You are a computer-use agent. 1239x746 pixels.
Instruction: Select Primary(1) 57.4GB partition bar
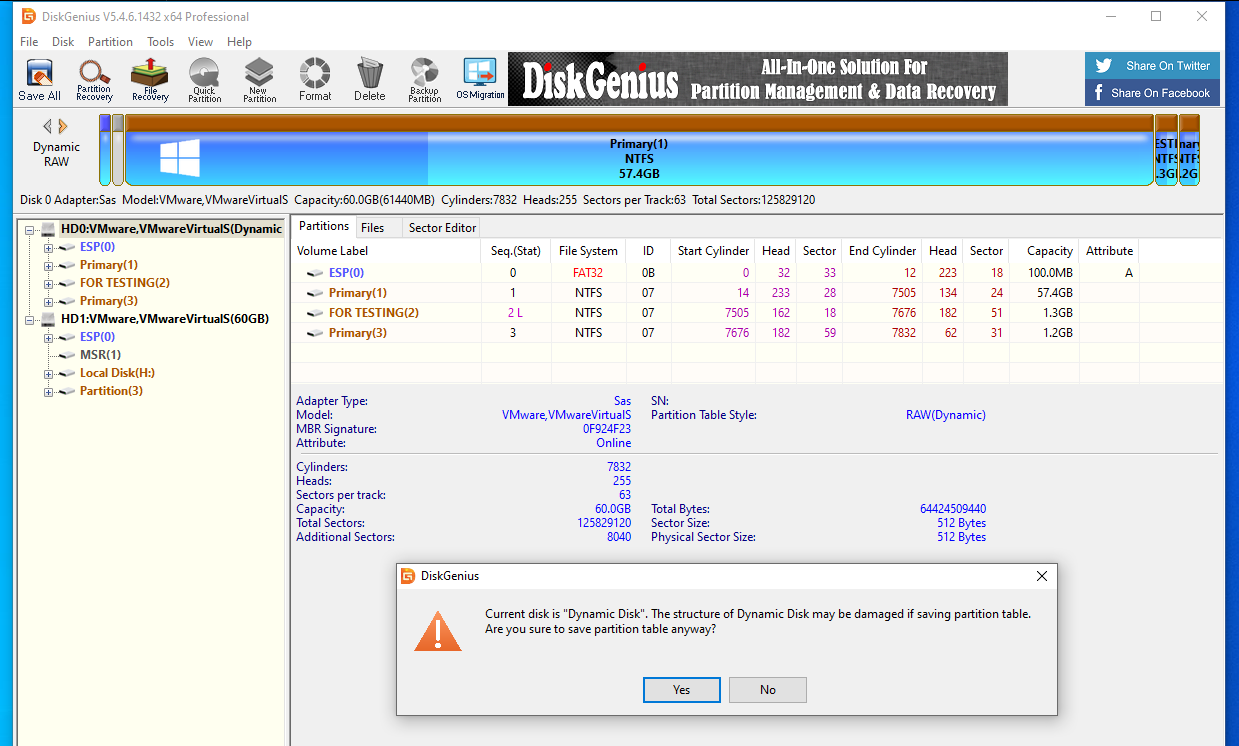(639, 150)
